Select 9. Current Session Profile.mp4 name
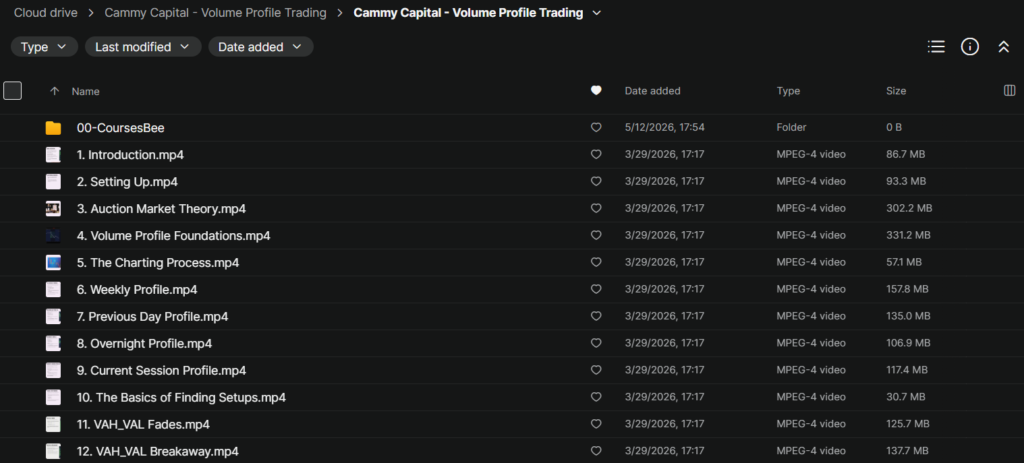 point(161,370)
